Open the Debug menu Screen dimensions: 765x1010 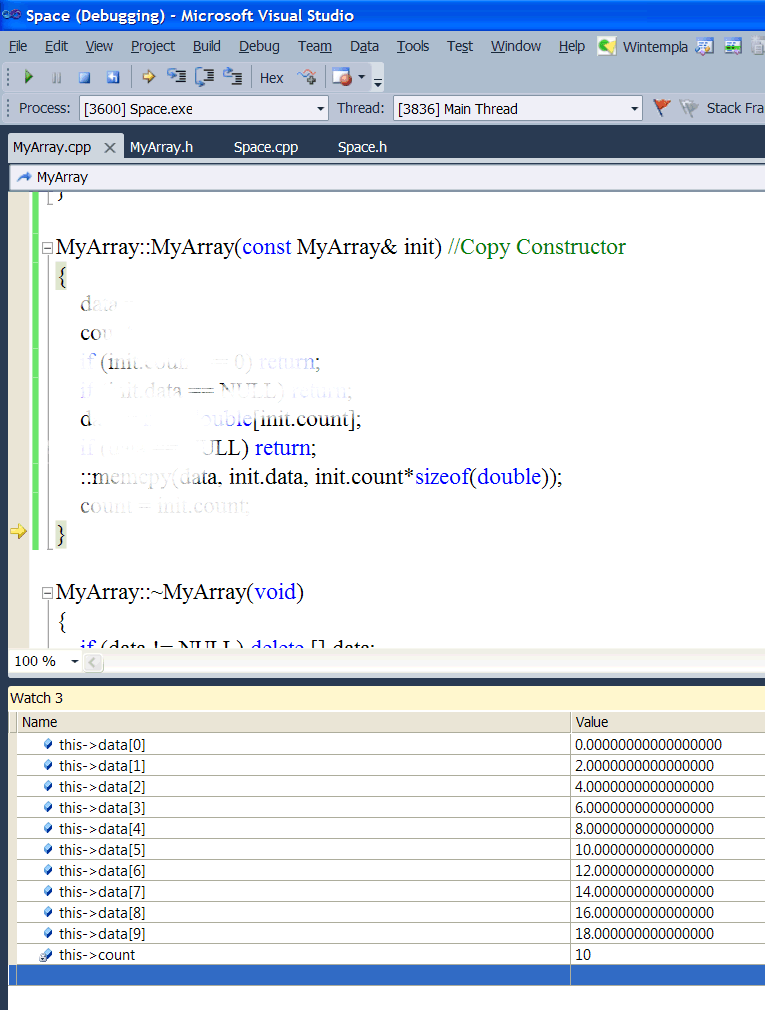(x=259, y=46)
